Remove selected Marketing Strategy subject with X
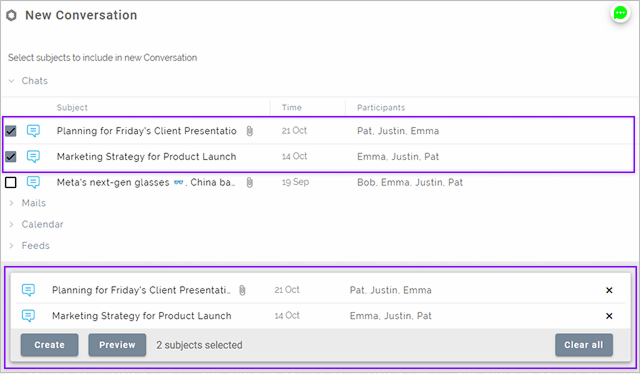The width and height of the screenshot is (640, 374). [609, 316]
